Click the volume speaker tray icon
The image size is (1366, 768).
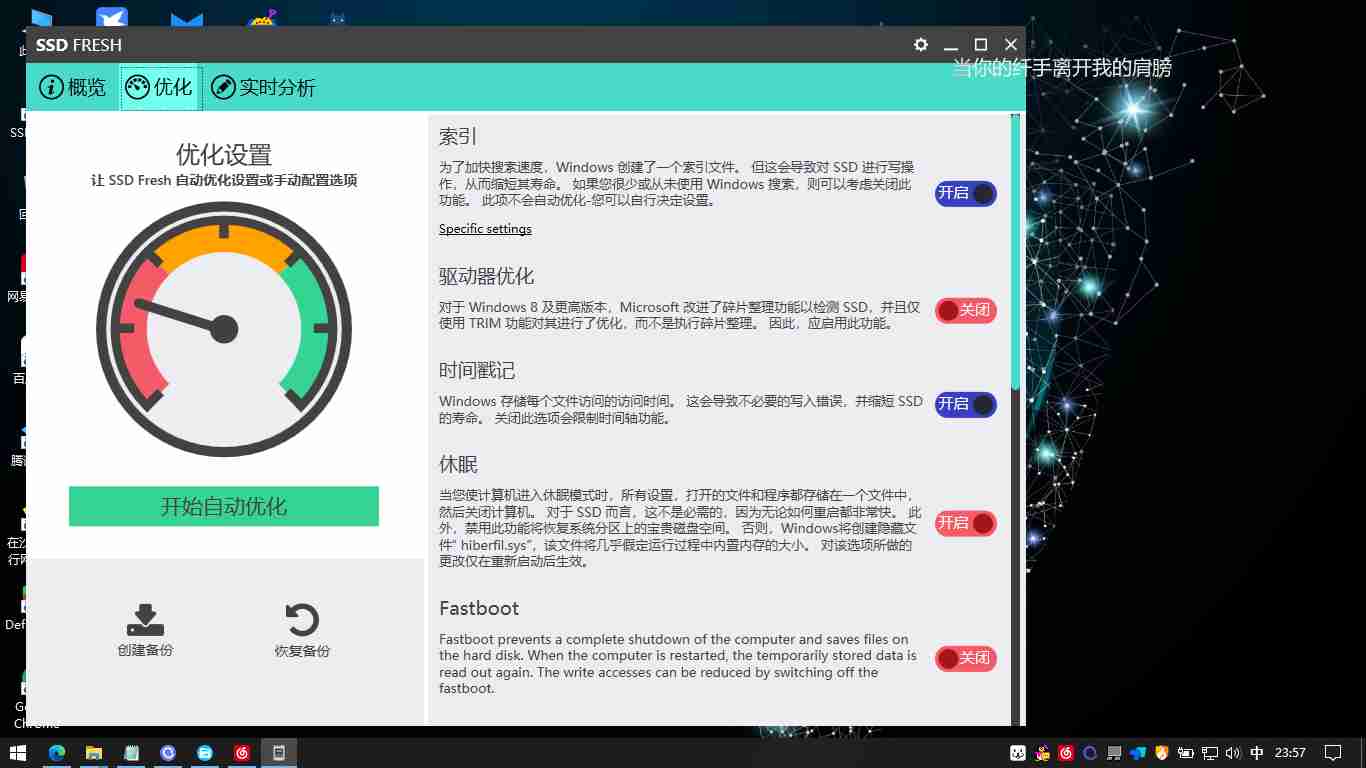(1232, 753)
